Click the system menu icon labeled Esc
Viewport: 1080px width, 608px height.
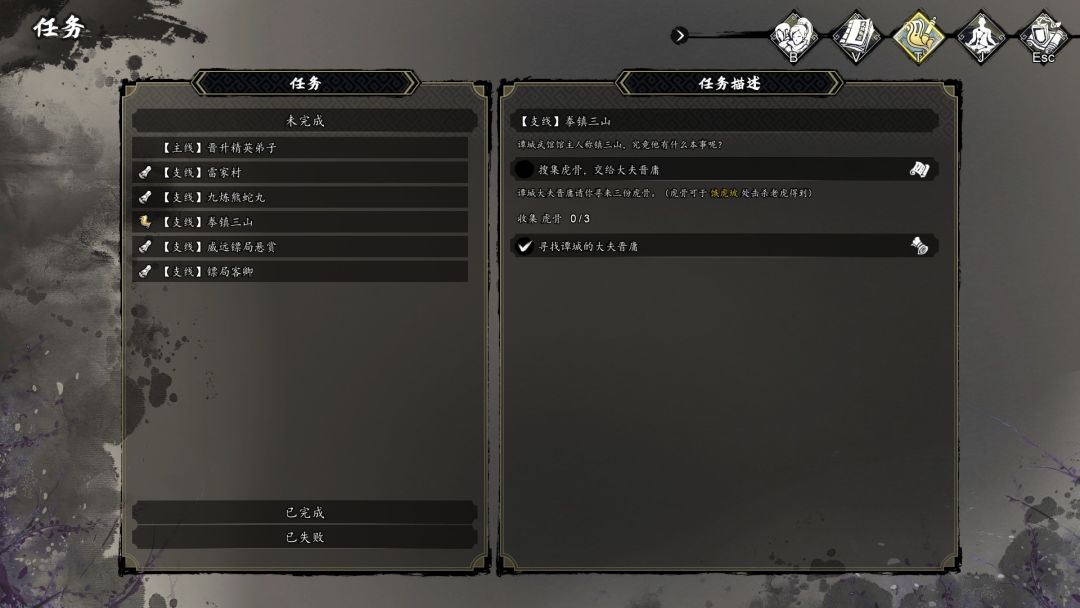[x=1043, y=36]
